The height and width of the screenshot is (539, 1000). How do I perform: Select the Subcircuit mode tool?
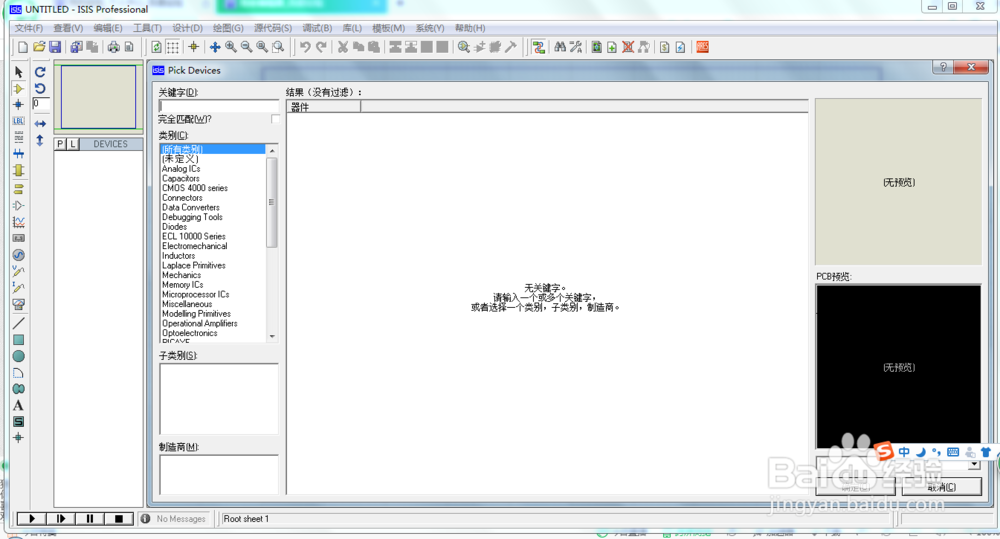(x=18, y=170)
